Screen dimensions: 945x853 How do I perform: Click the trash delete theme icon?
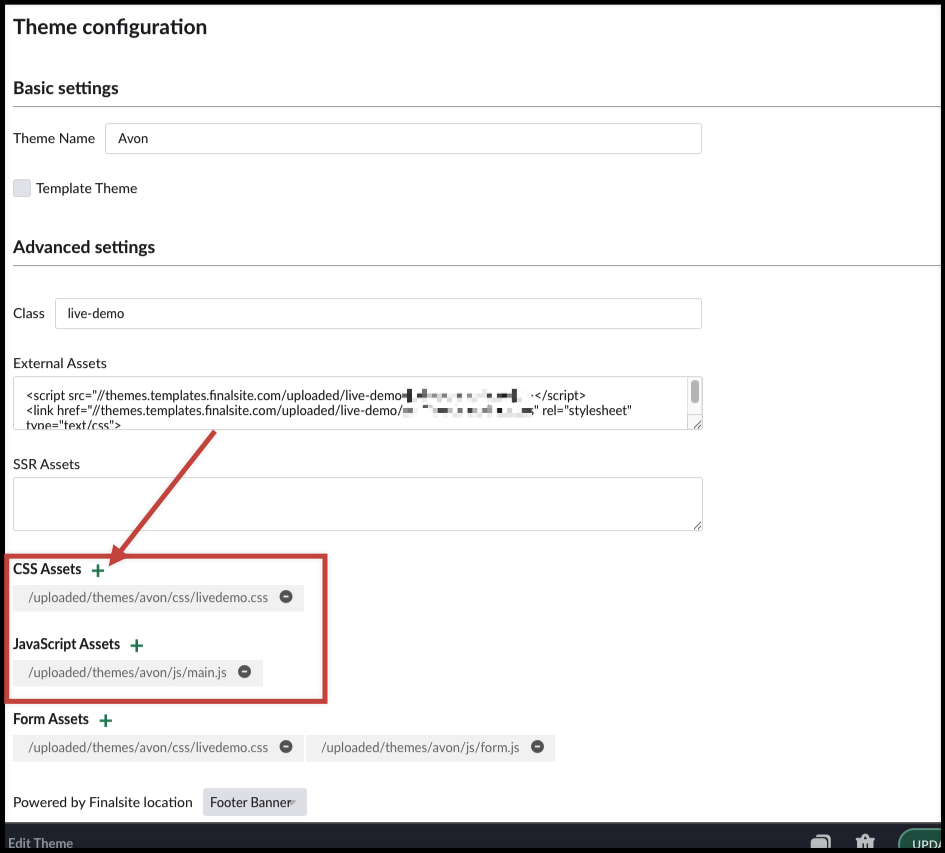[x=866, y=842]
